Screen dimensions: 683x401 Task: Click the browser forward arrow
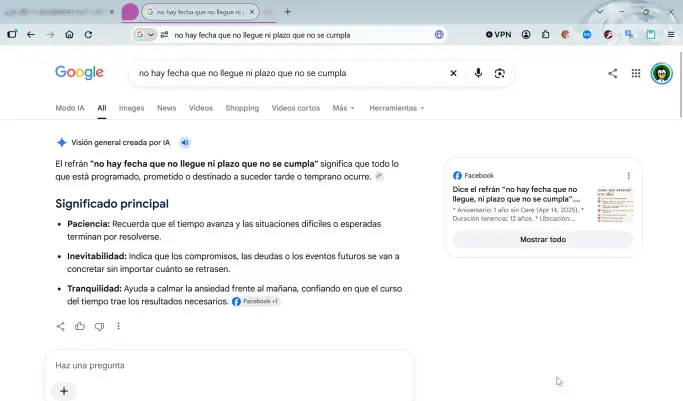50,34
